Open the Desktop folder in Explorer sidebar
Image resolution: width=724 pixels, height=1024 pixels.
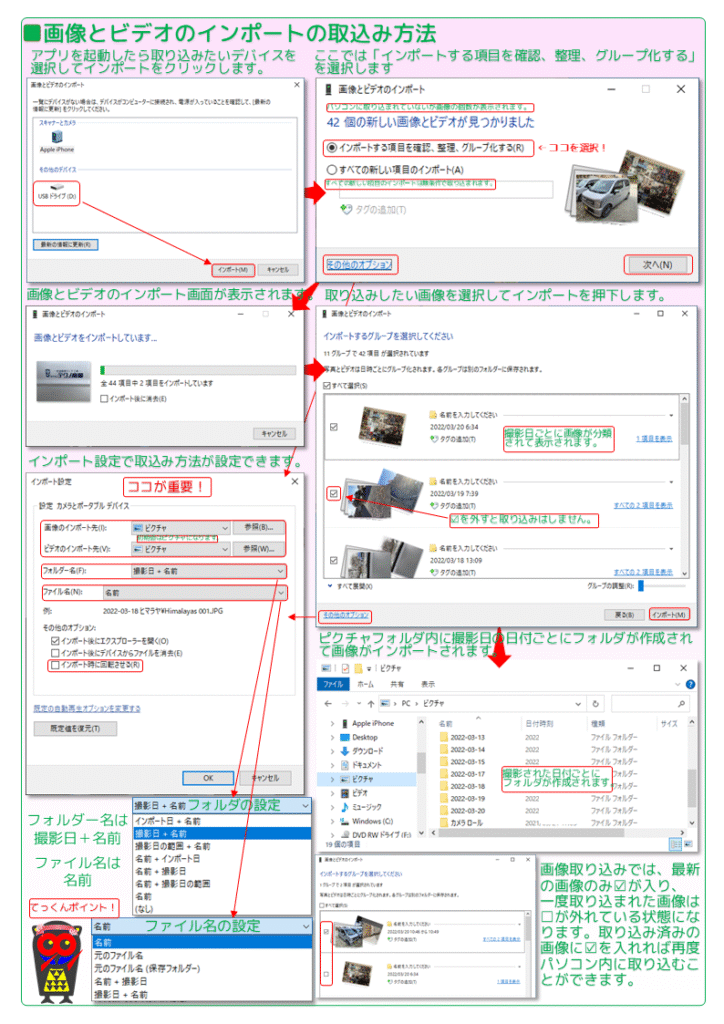click(x=364, y=737)
